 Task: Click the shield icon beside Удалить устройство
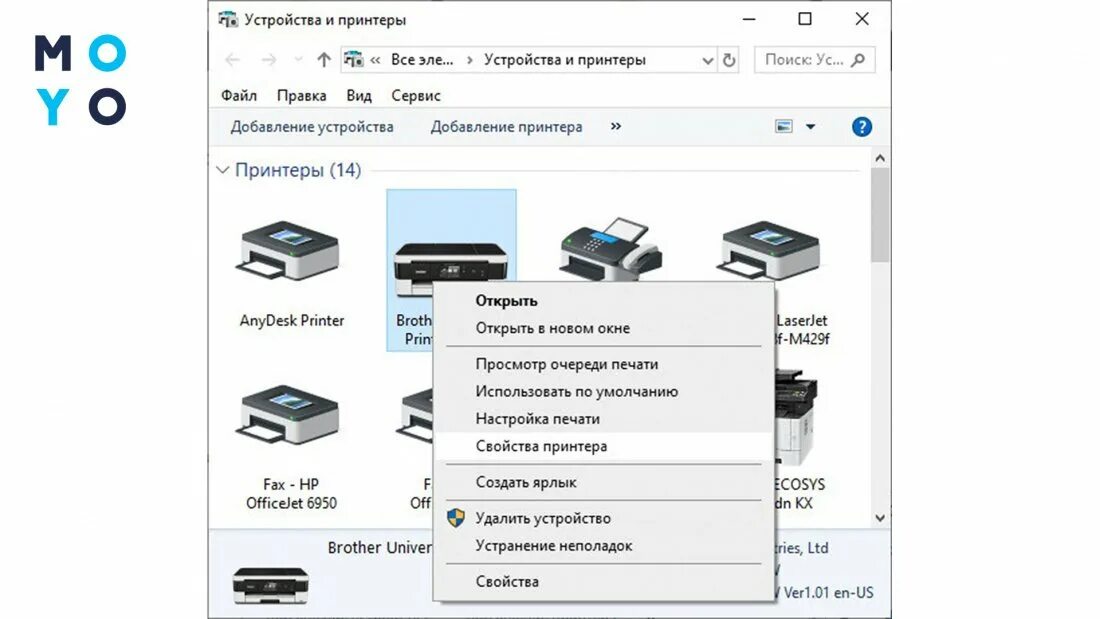(x=456, y=518)
